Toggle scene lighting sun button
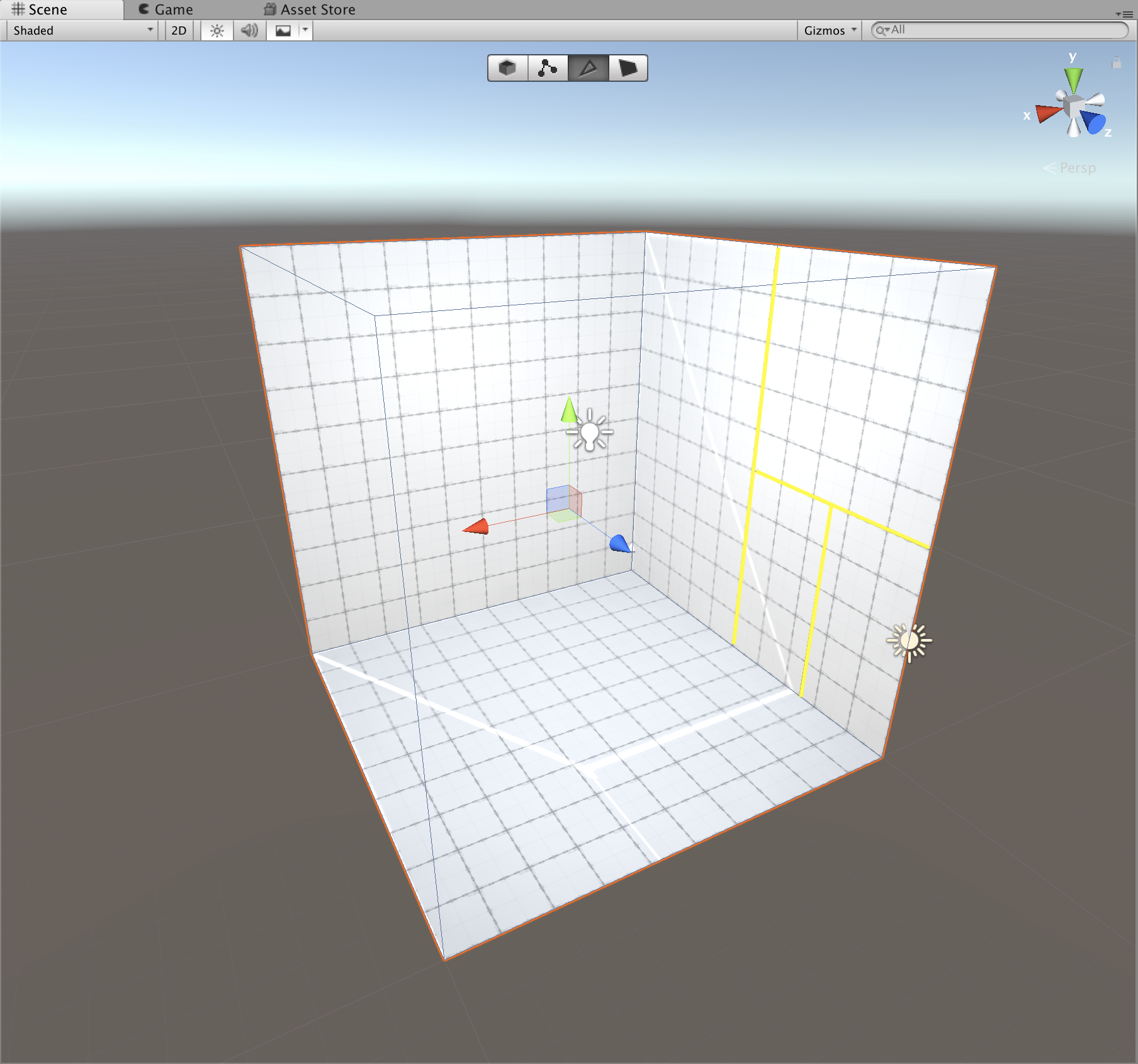This screenshot has width=1138, height=1064. (x=217, y=30)
